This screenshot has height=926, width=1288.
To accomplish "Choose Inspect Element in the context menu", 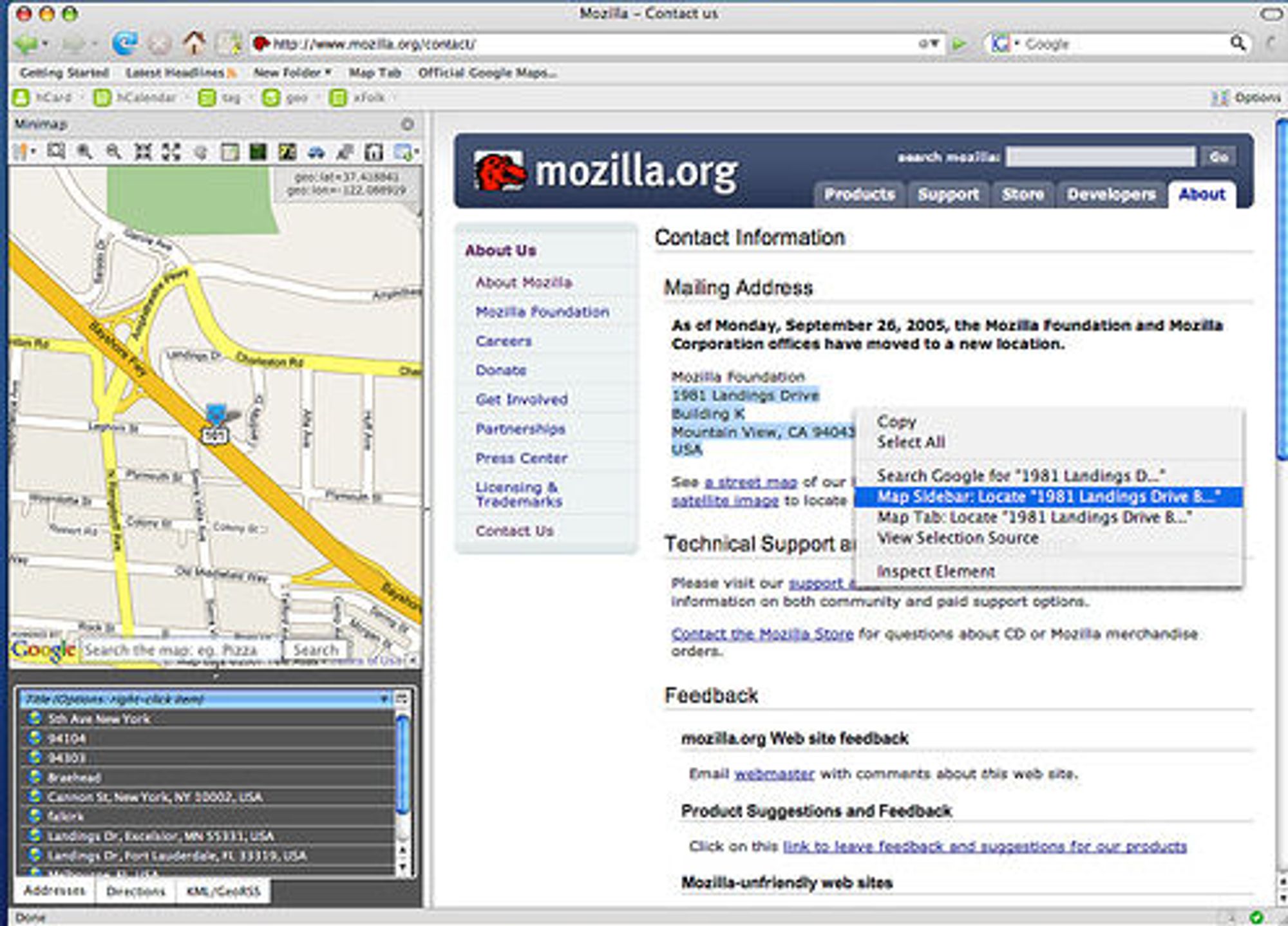I will coord(1048,571).
